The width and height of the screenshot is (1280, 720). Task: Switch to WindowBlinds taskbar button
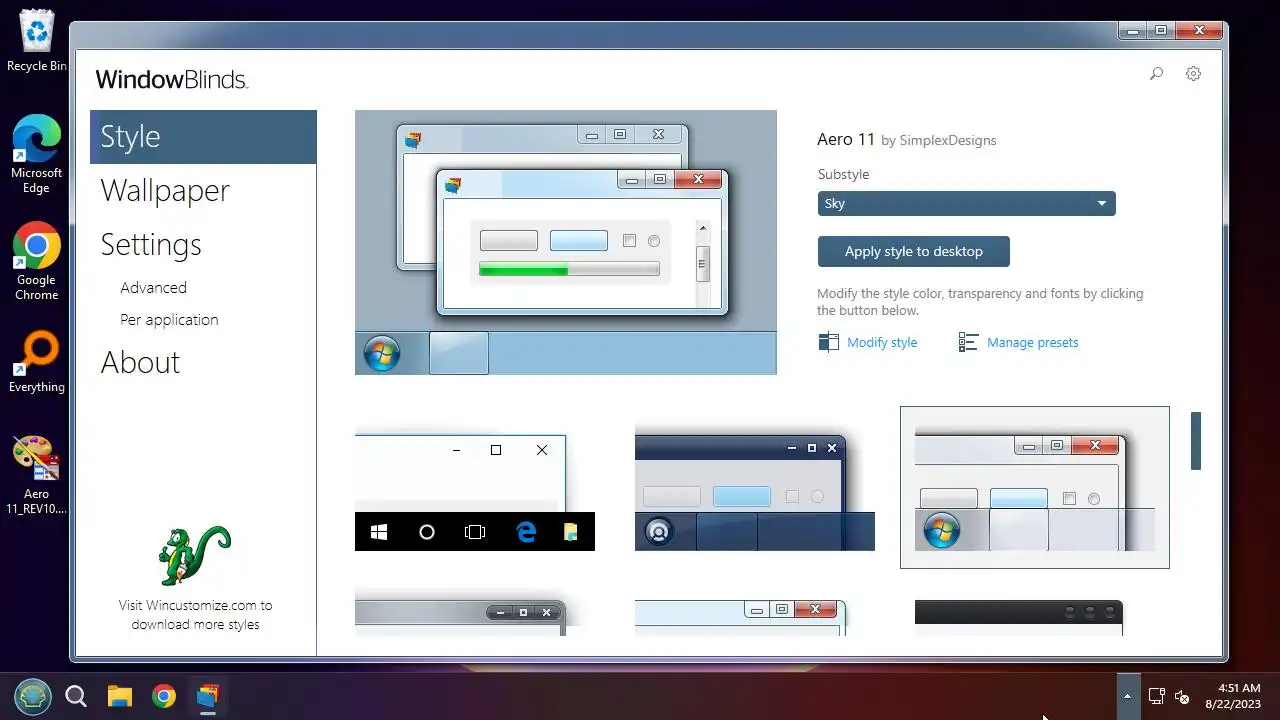point(207,696)
